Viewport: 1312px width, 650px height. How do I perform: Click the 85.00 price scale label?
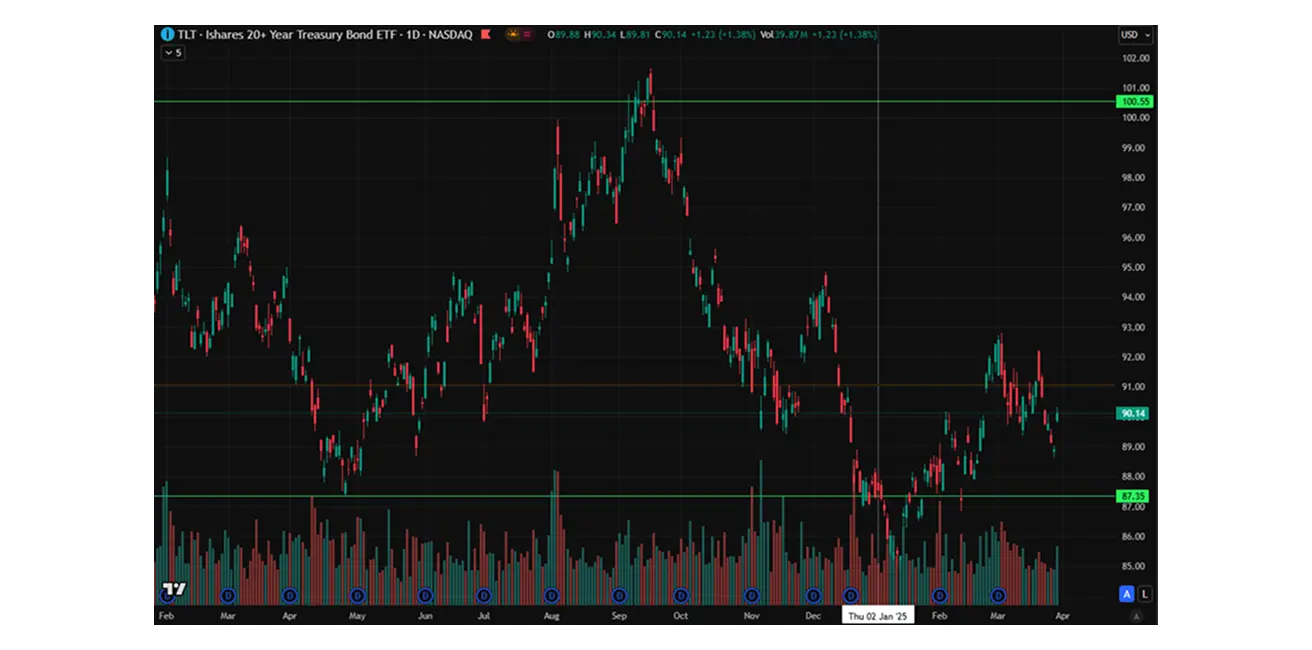click(1135, 566)
